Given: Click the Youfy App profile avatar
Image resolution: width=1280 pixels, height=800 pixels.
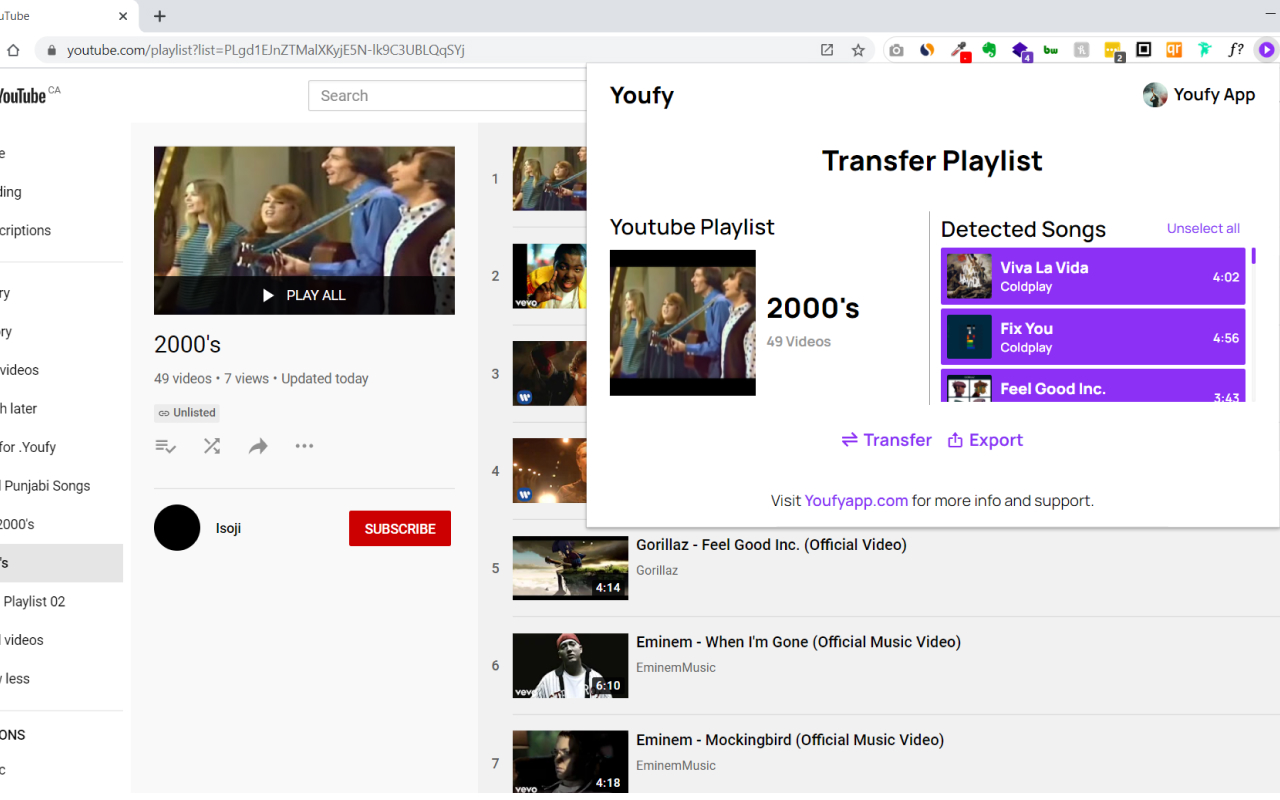Looking at the screenshot, I should pyautogui.click(x=1155, y=95).
